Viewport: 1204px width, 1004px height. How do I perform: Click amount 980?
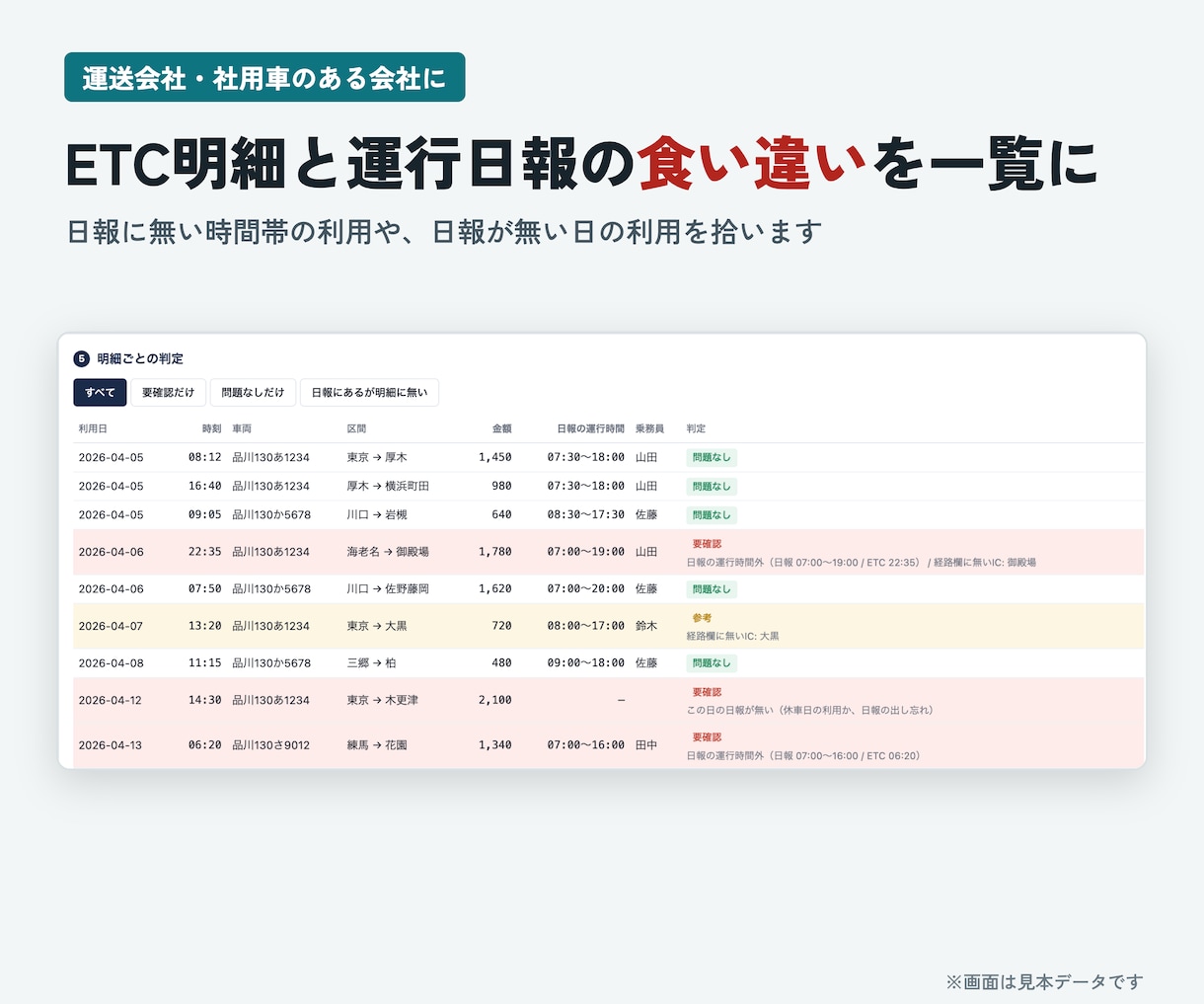pos(501,486)
